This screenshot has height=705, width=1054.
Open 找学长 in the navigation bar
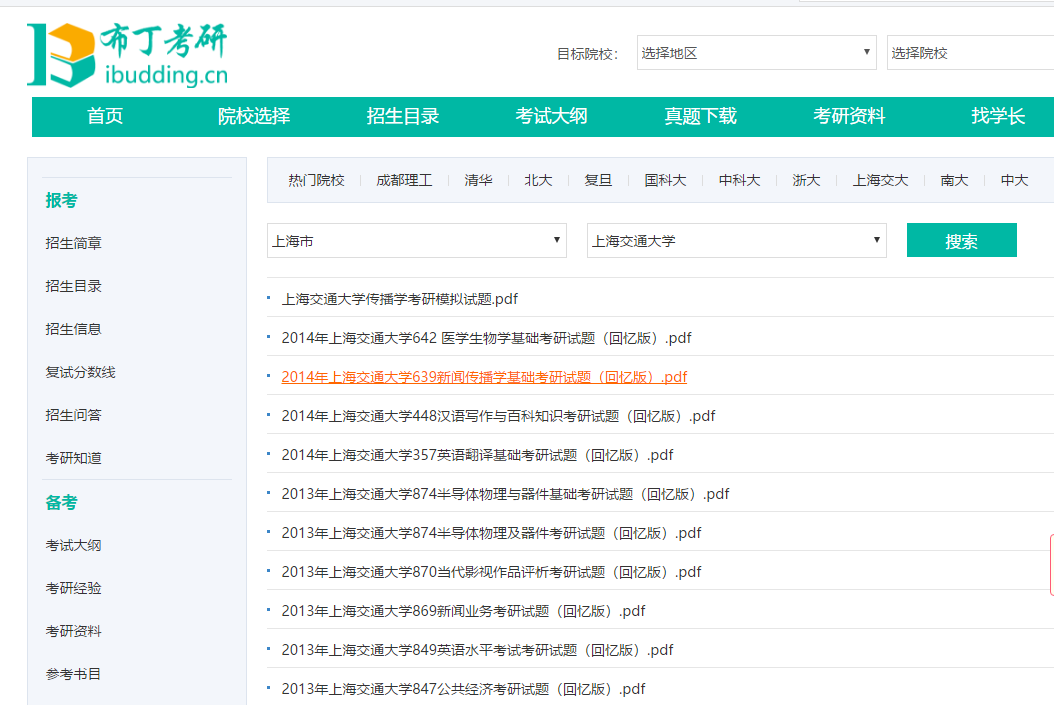[x=998, y=116]
